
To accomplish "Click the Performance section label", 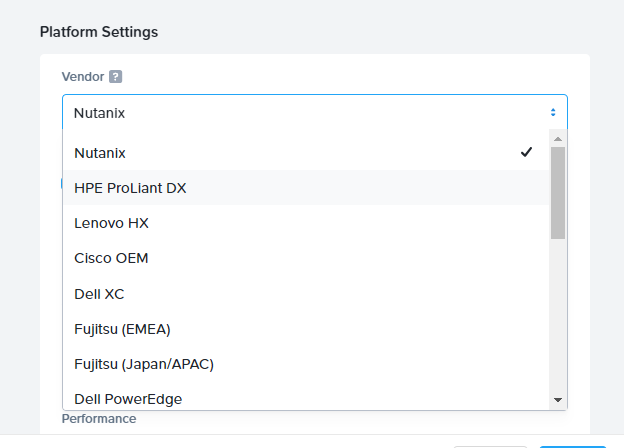I will (99, 418).
